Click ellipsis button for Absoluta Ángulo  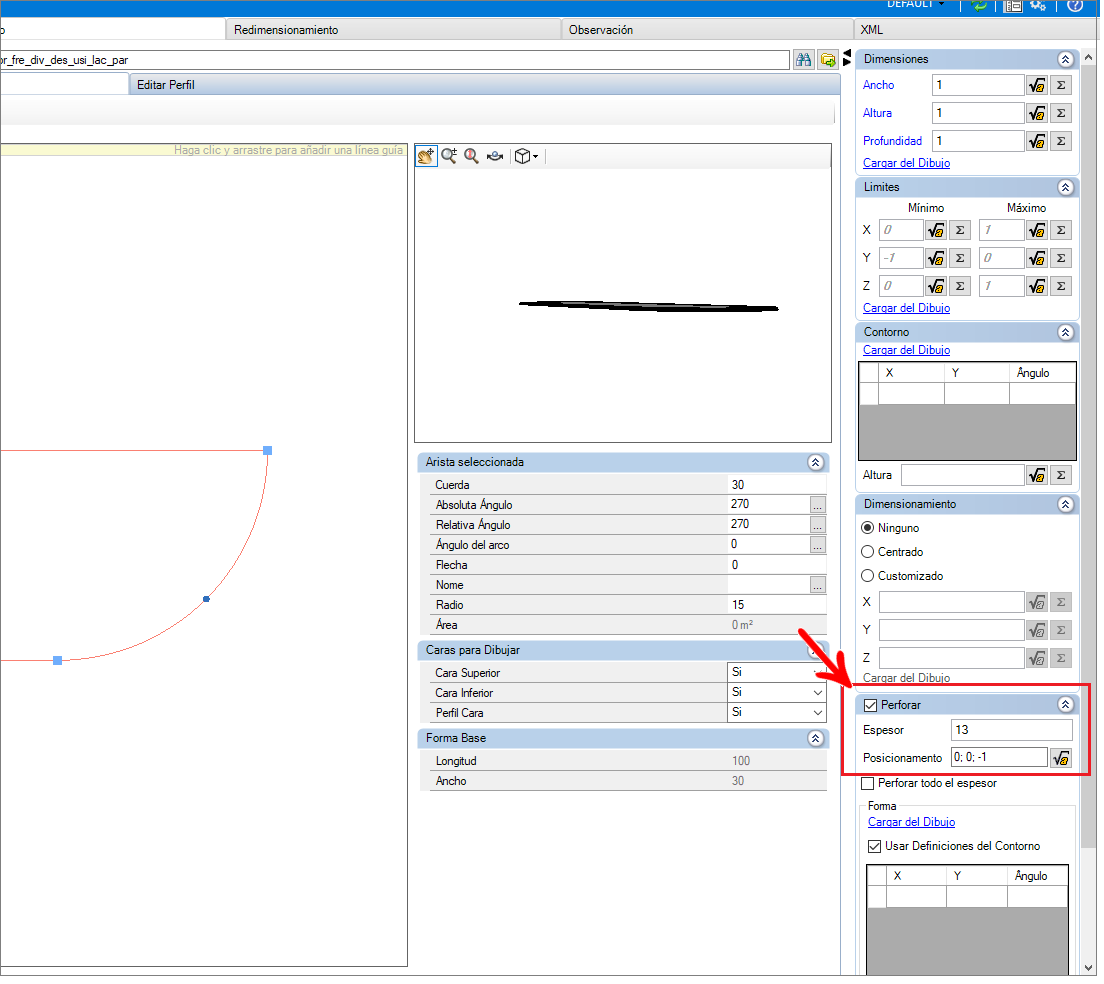point(819,506)
